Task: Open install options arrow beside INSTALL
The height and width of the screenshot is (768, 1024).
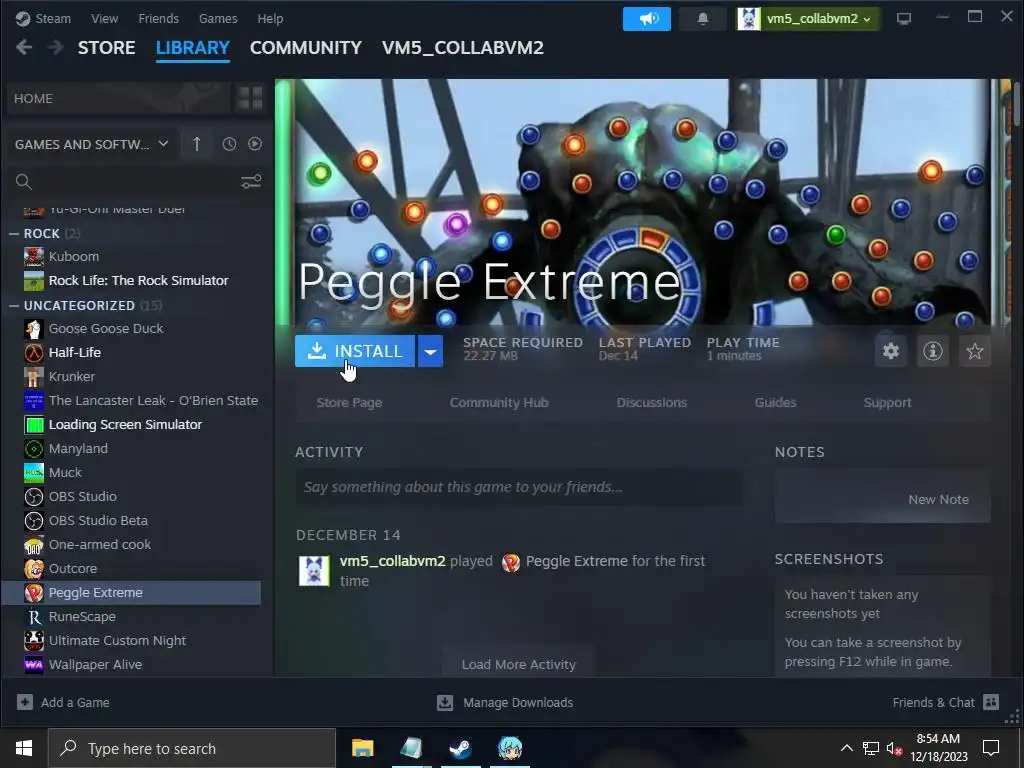Action: pos(430,351)
